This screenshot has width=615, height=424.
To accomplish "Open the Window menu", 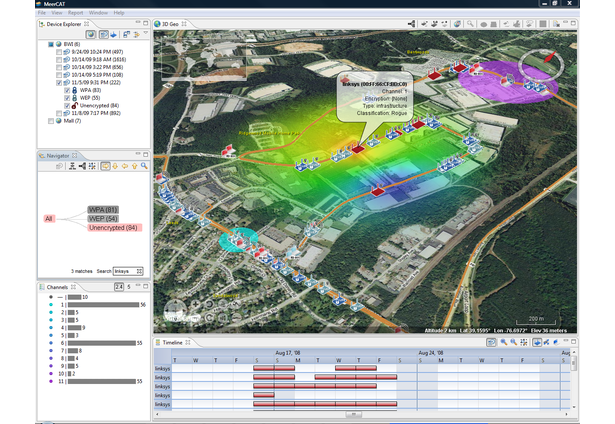I will (98, 13).
